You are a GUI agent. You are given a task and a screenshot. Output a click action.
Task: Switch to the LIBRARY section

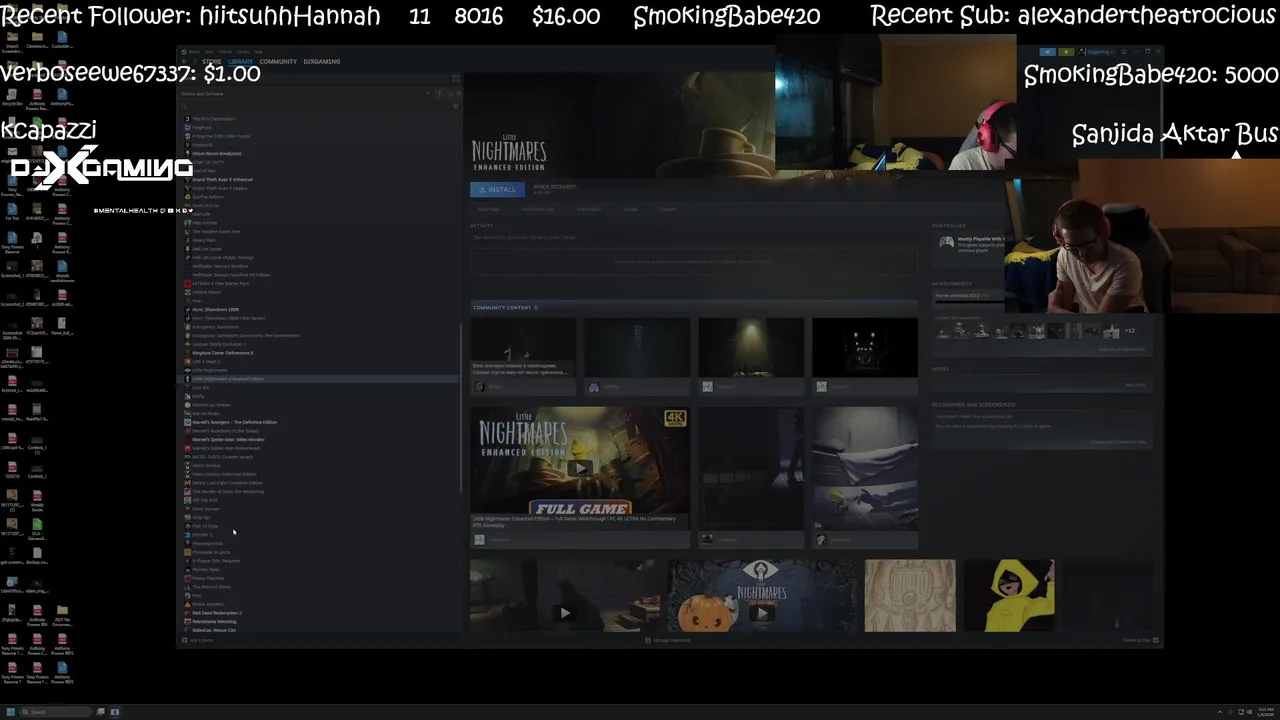240,62
